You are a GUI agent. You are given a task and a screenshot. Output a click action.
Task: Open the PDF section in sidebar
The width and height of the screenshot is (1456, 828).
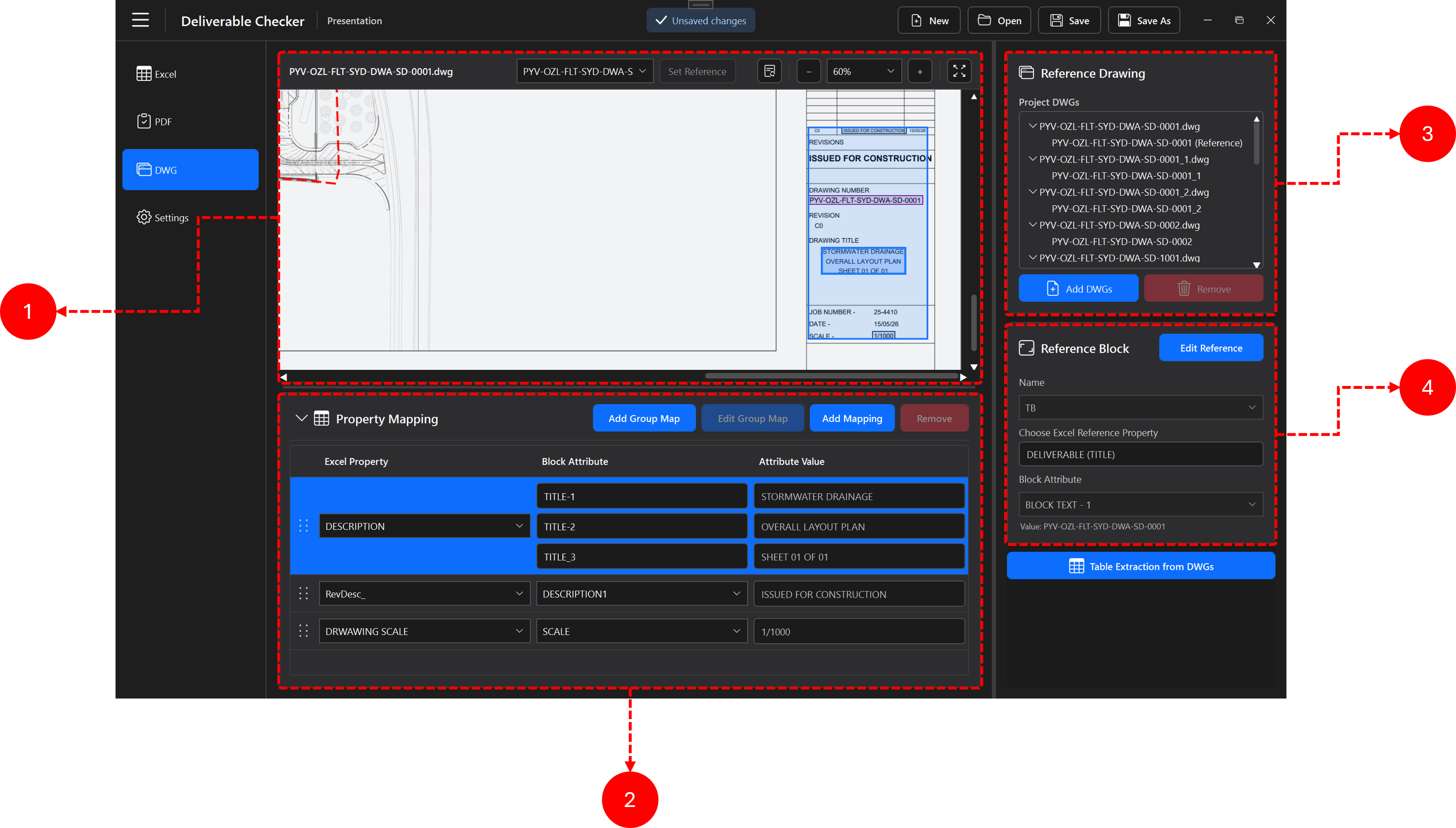coord(190,121)
